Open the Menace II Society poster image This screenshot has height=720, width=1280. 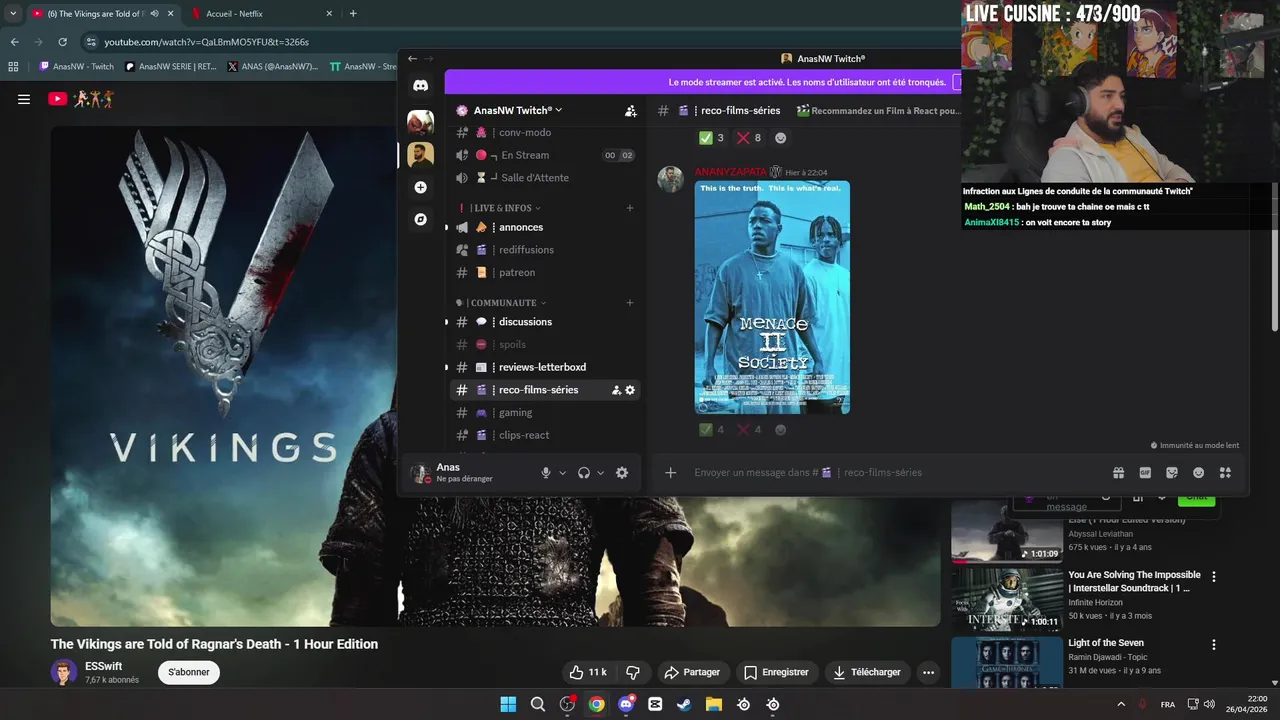pos(772,297)
